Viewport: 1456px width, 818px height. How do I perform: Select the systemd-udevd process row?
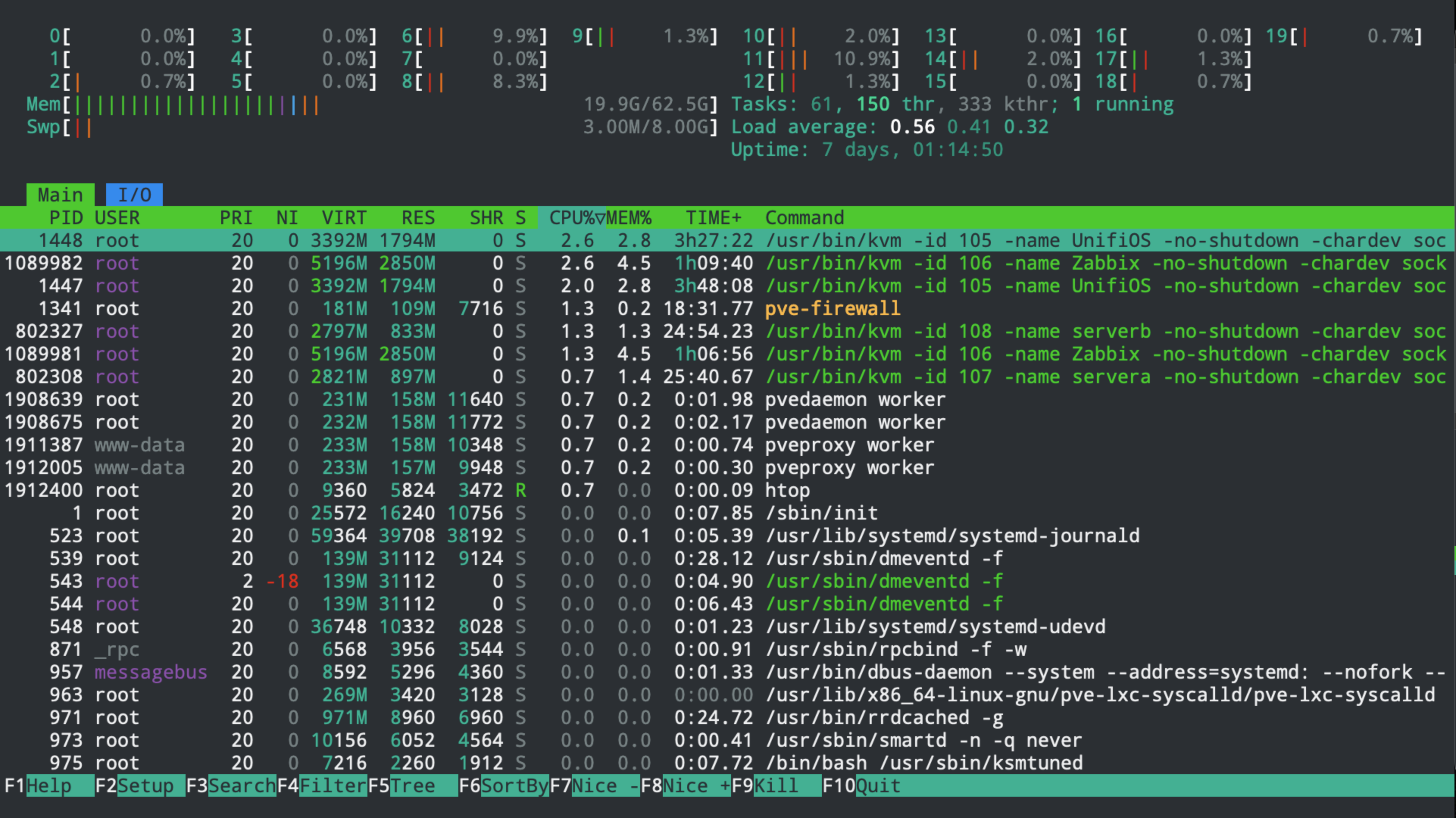tap(727, 627)
